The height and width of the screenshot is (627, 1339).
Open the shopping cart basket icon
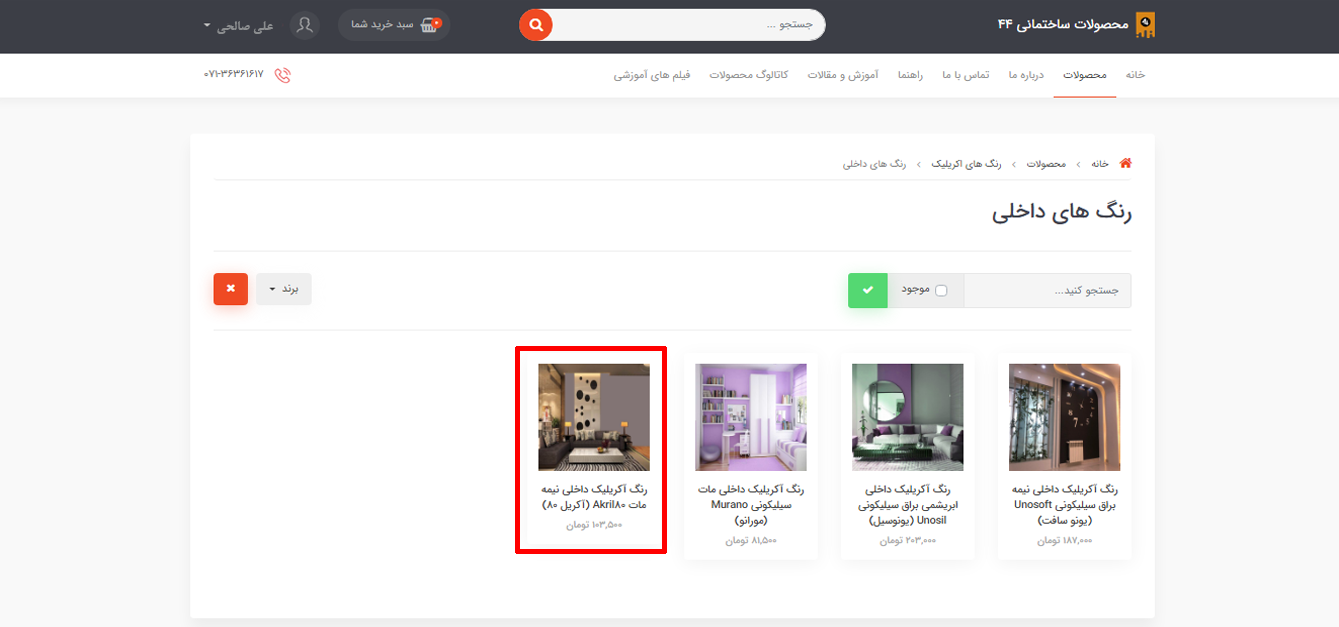click(x=431, y=25)
